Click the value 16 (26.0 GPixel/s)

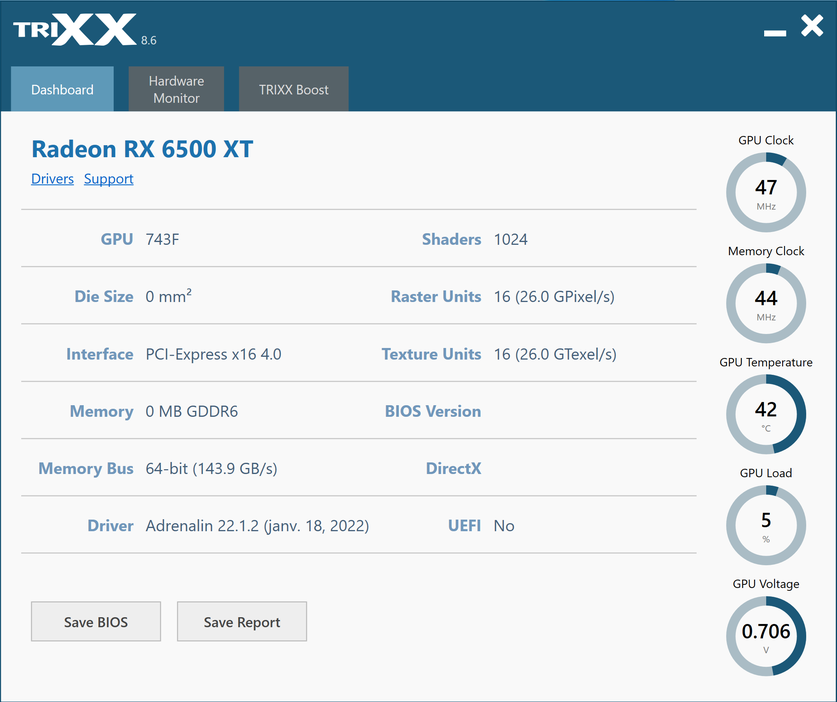coord(554,297)
